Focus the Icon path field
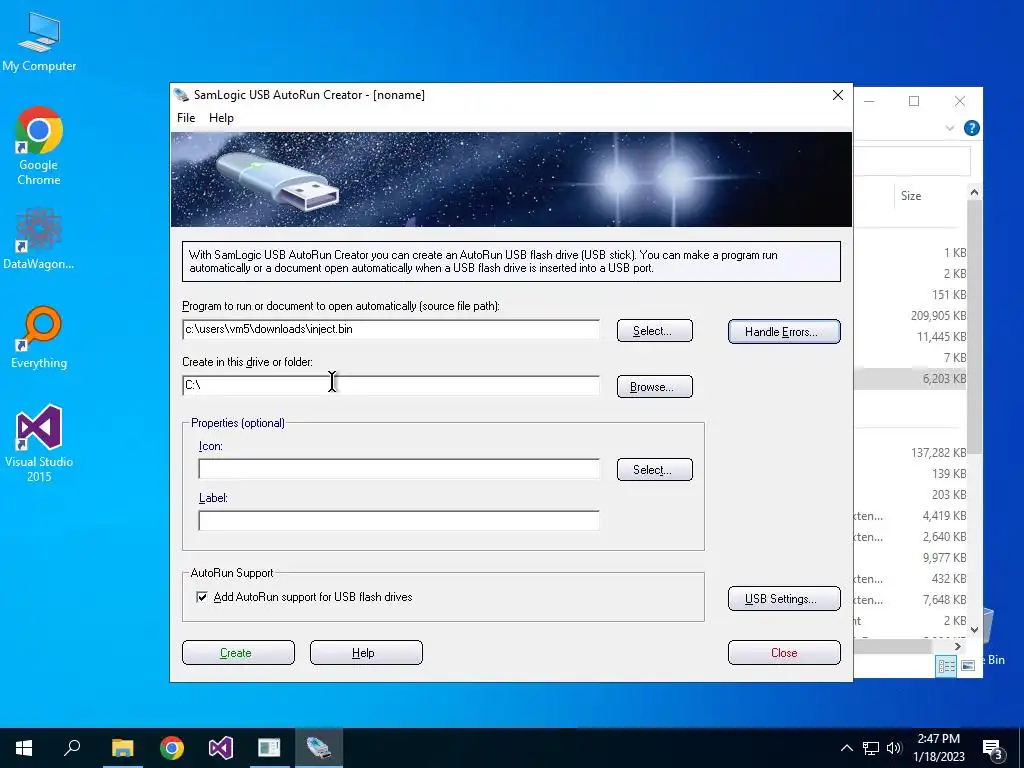The width and height of the screenshot is (1024, 768). point(399,468)
